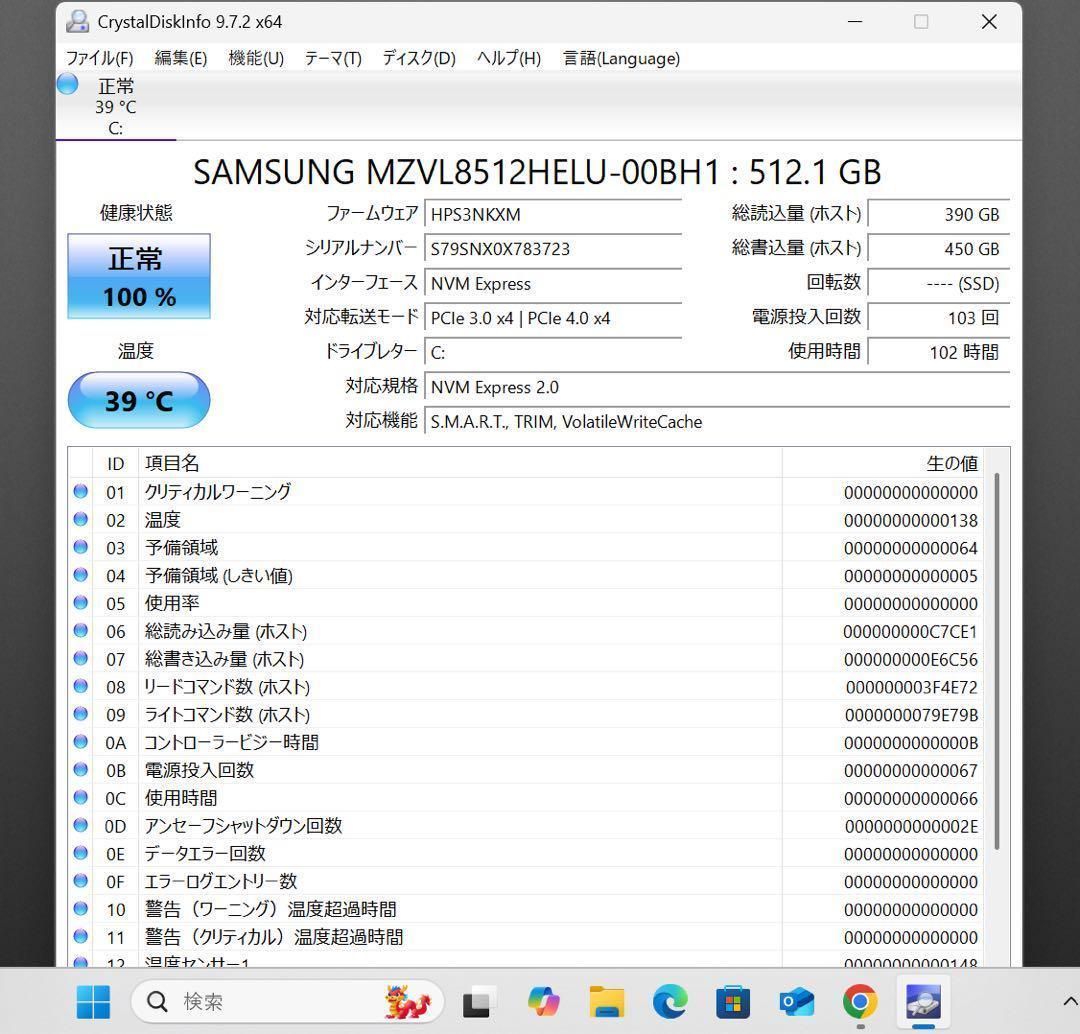Click the CrystalDiskInfo icon in the taskbar

[921, 1001]
